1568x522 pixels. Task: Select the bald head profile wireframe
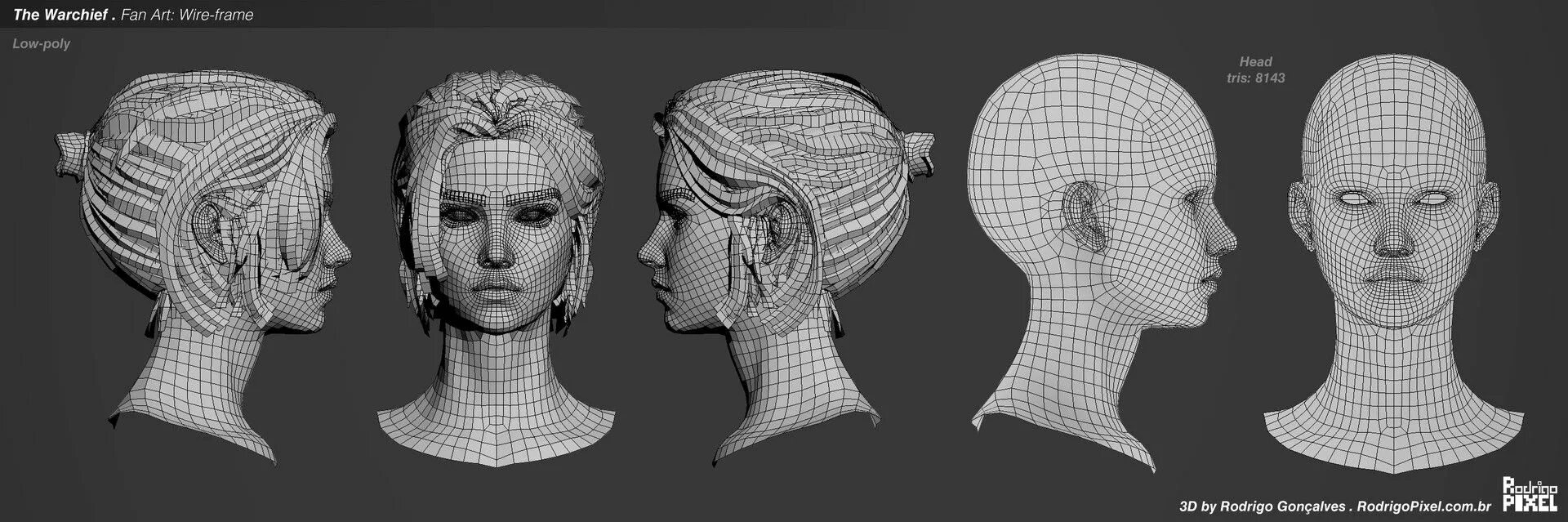tap(1102, 261)
